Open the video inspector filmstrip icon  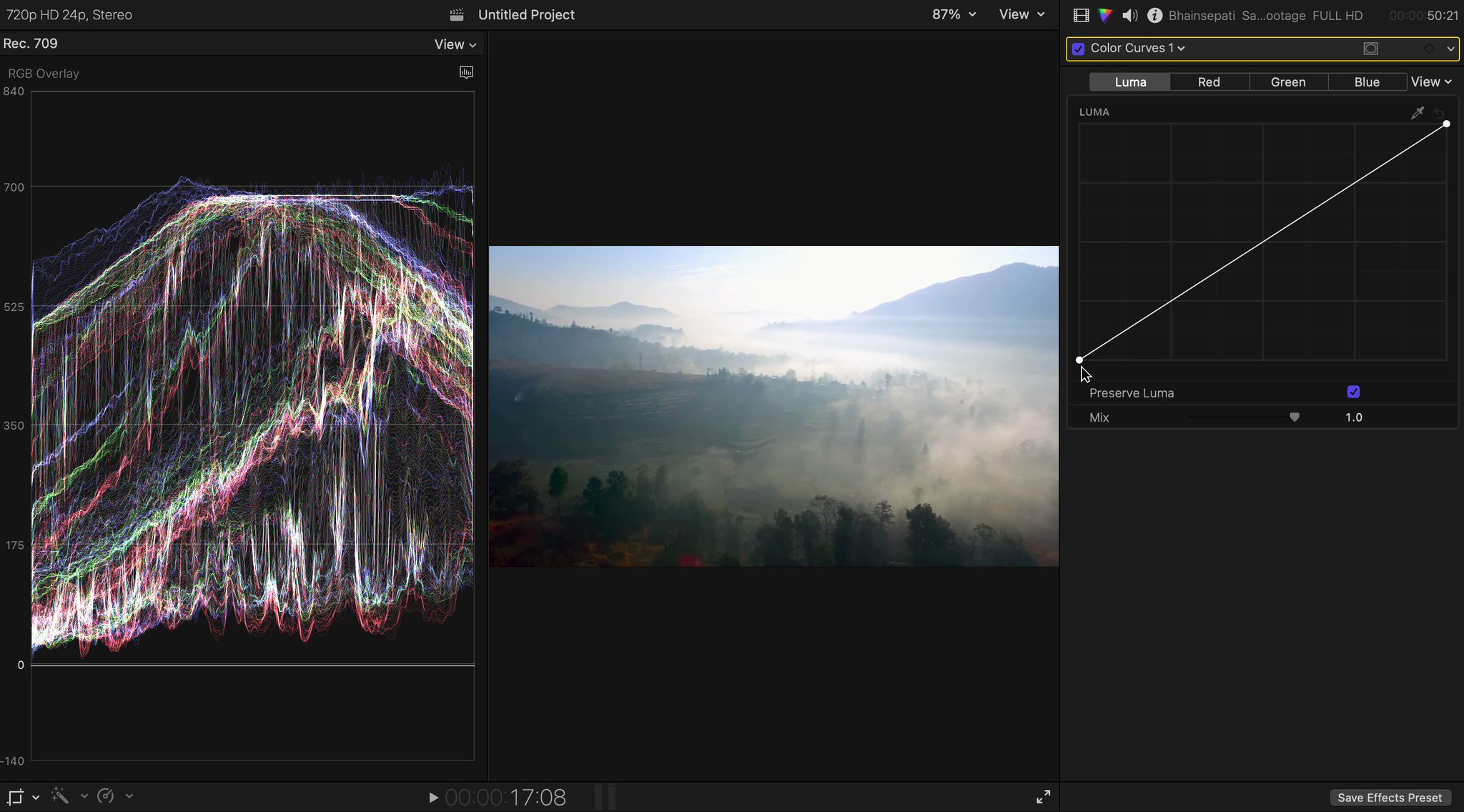point(1081,15)
